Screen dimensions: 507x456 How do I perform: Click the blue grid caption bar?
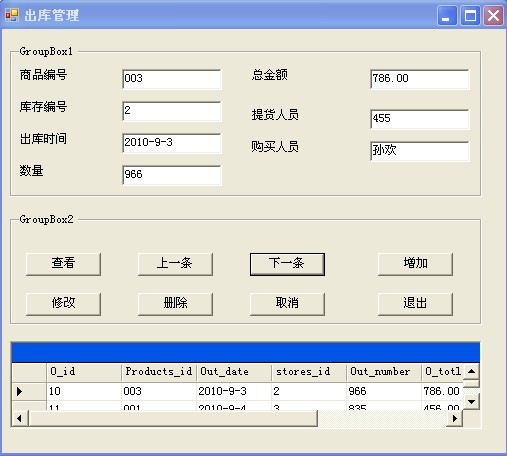(246, 352)
